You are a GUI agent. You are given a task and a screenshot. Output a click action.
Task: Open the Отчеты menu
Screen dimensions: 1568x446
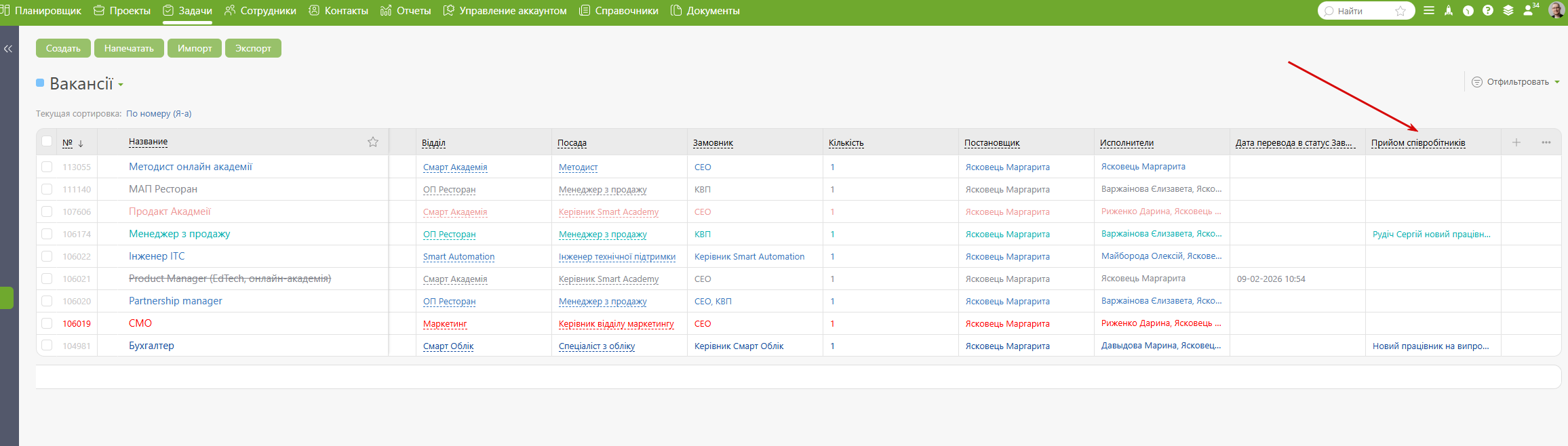(x=406, y=11)
